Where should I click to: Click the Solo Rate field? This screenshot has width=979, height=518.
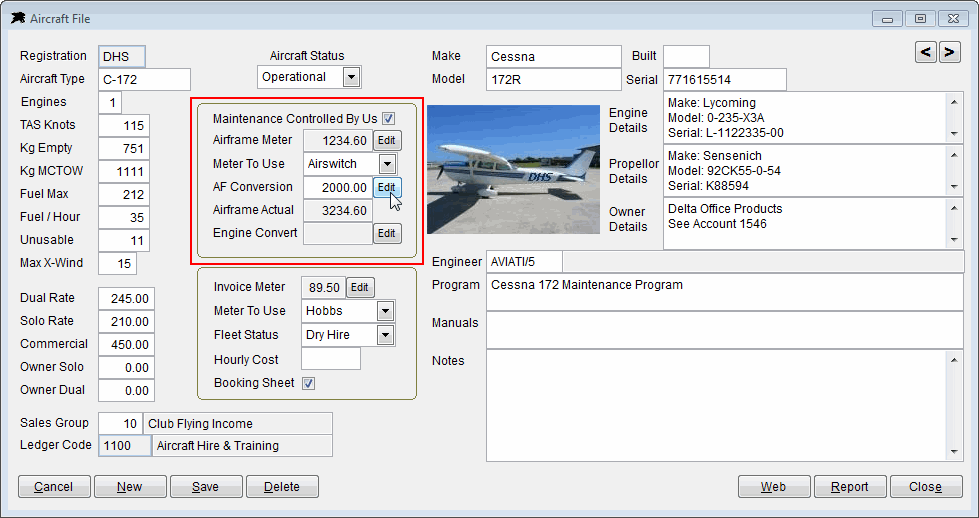[126, 322]
